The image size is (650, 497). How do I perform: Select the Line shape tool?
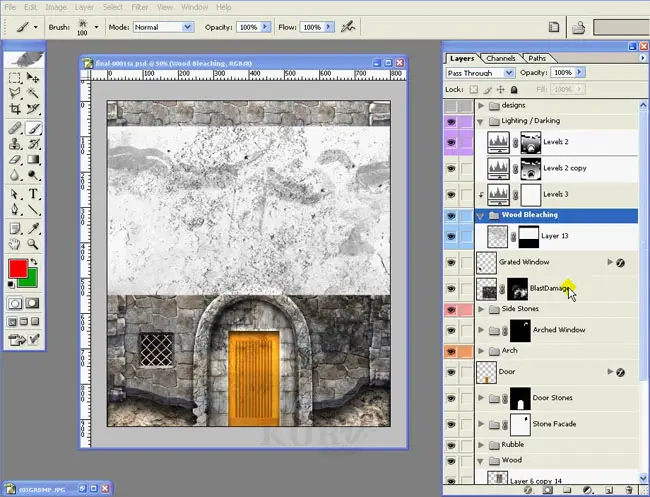coord(33,209)
